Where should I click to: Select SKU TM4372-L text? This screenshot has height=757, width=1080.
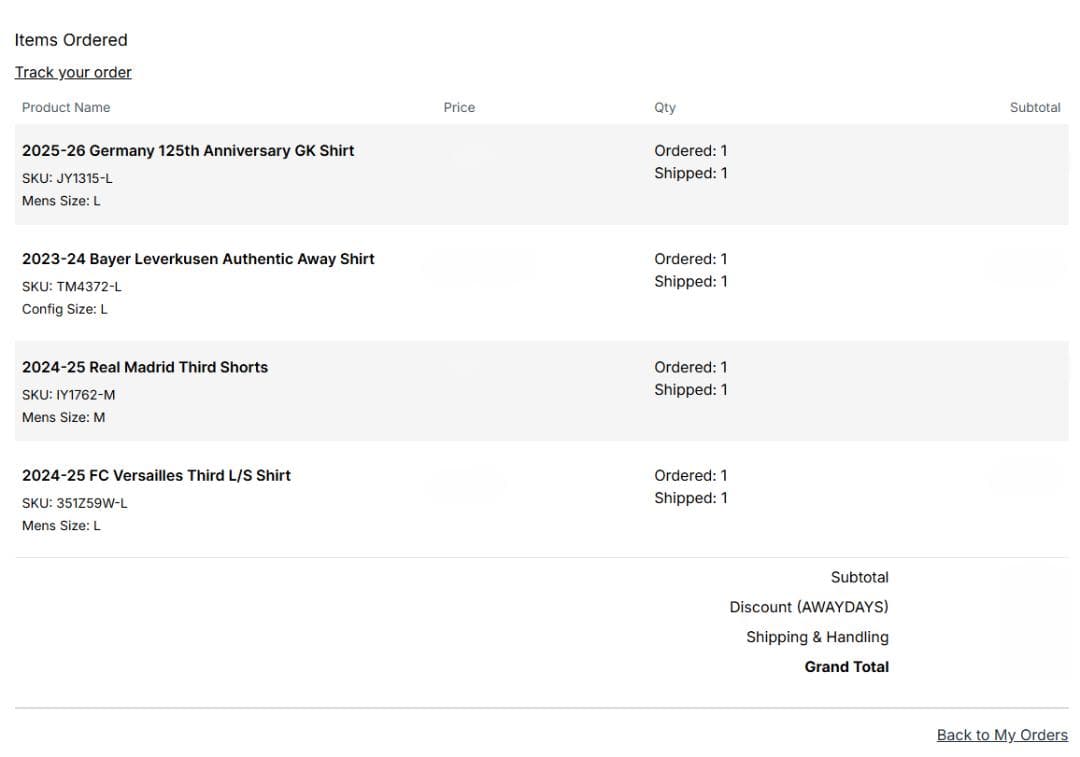point(72,287)
